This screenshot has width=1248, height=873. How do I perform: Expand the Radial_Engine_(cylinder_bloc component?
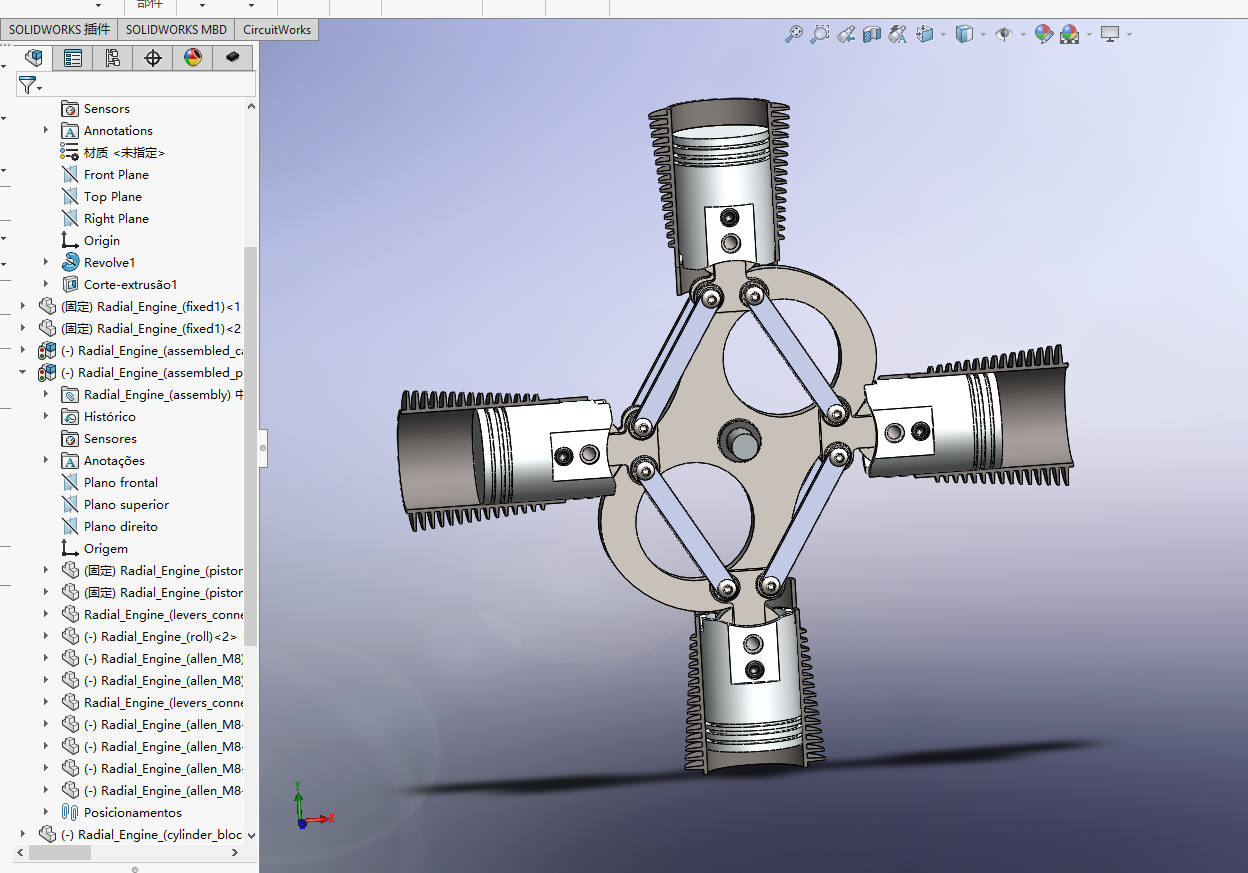23,834
